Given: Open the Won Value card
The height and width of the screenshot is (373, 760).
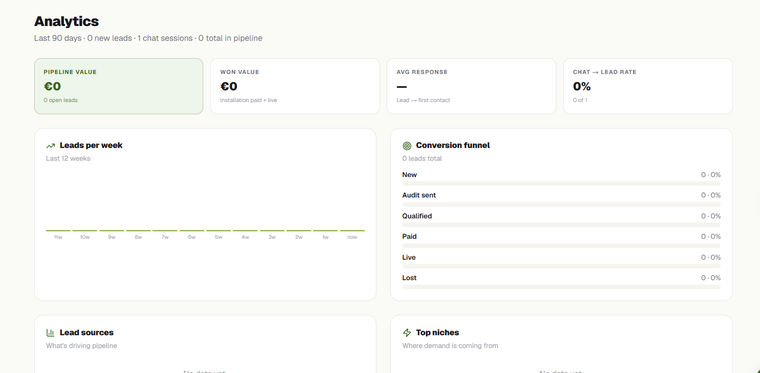Looking at the screenshot, I should pos(295,86).
